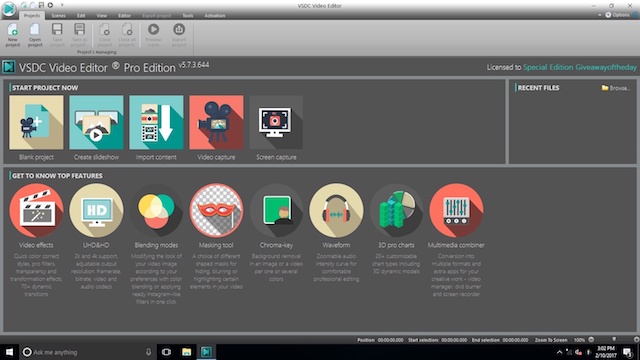Open the Multimedia combiner feature icon
This screenshot has height=360, width=640.
456,210
